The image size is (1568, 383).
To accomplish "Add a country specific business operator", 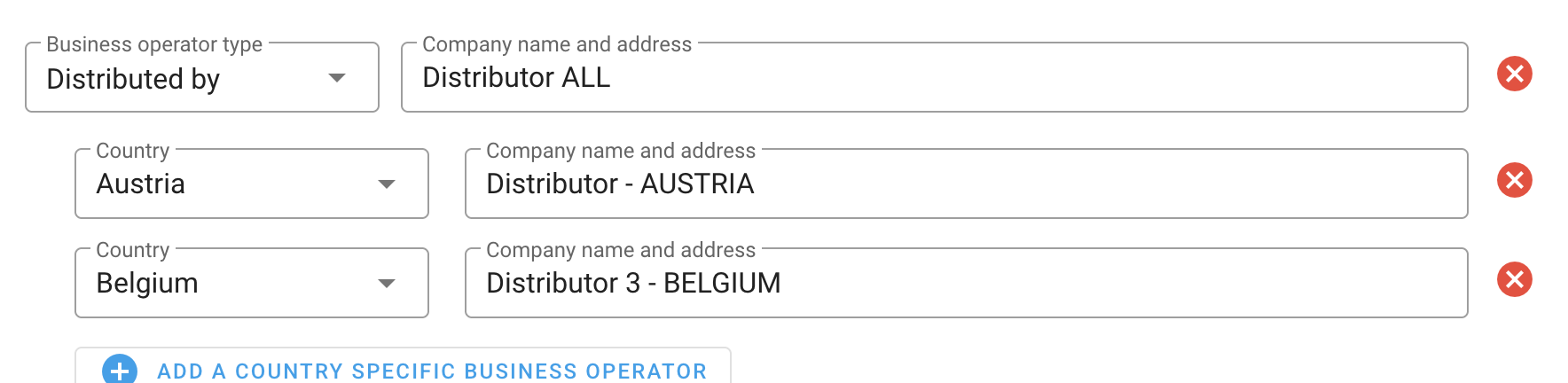I will point(431,371).
